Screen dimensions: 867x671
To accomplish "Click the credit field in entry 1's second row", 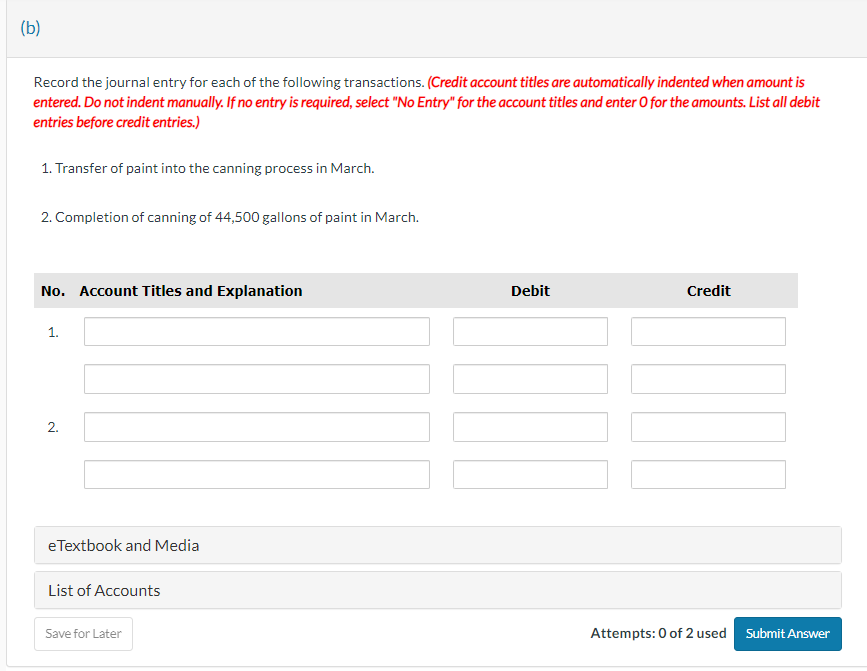I will pyautogui.click(x=708, y=379).
